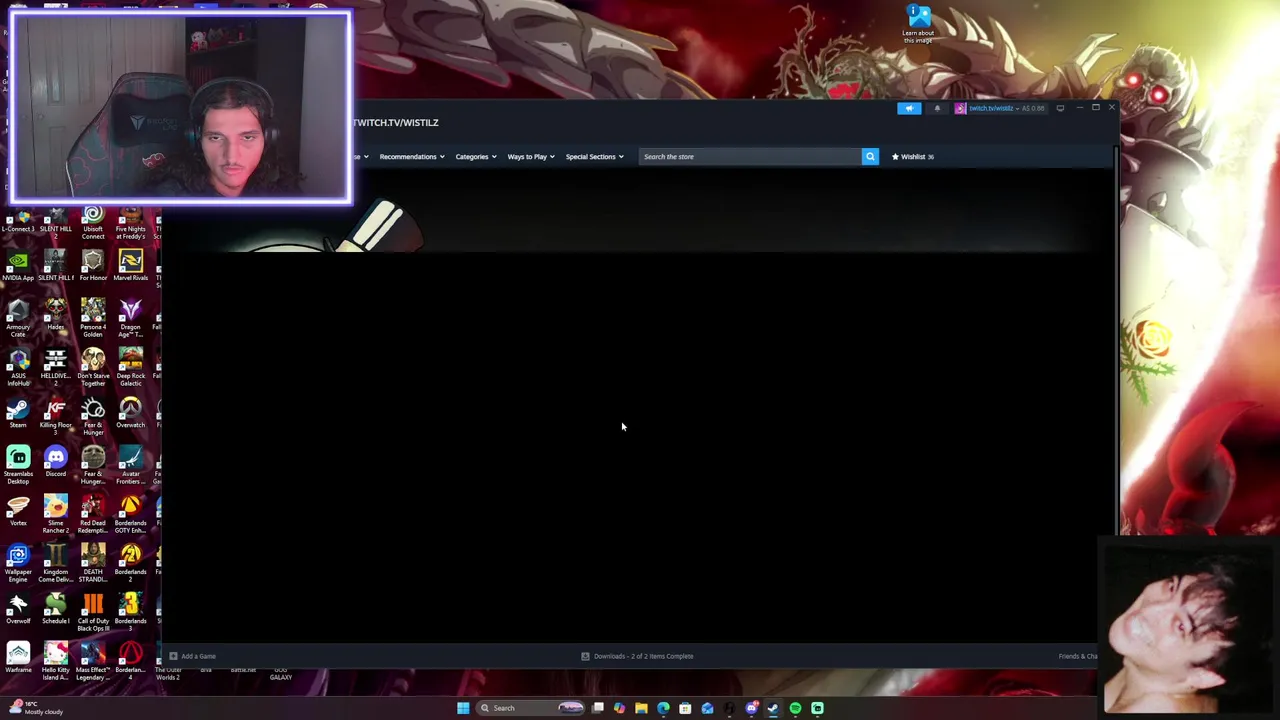
Task: Launch the Avatar Frontiers desktop shortcut
Action: (x=130, y=465)
